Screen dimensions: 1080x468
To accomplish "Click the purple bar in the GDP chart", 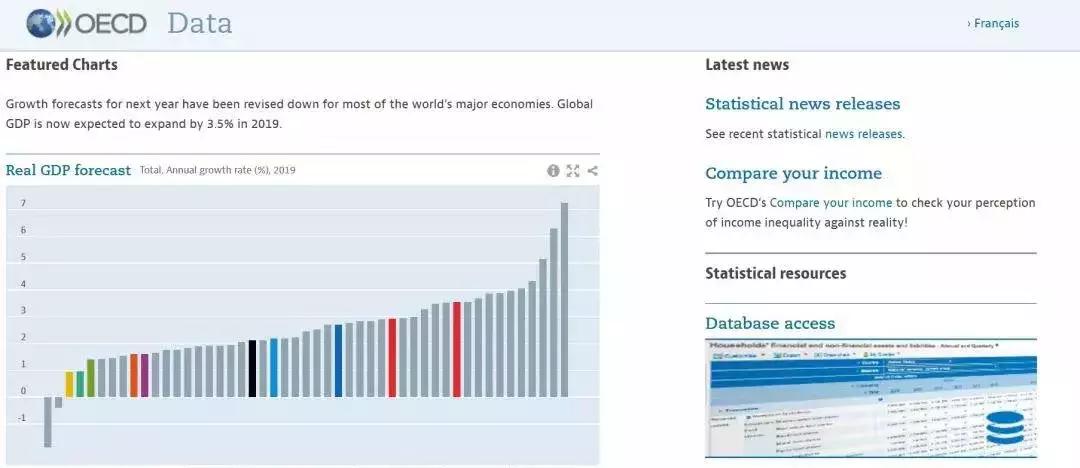I will click(145, 375).
